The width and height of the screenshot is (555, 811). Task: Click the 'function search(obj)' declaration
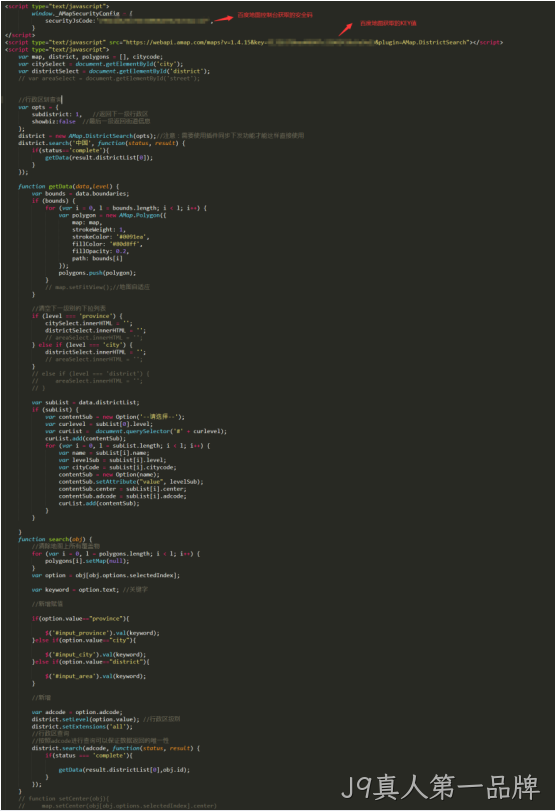55,539
